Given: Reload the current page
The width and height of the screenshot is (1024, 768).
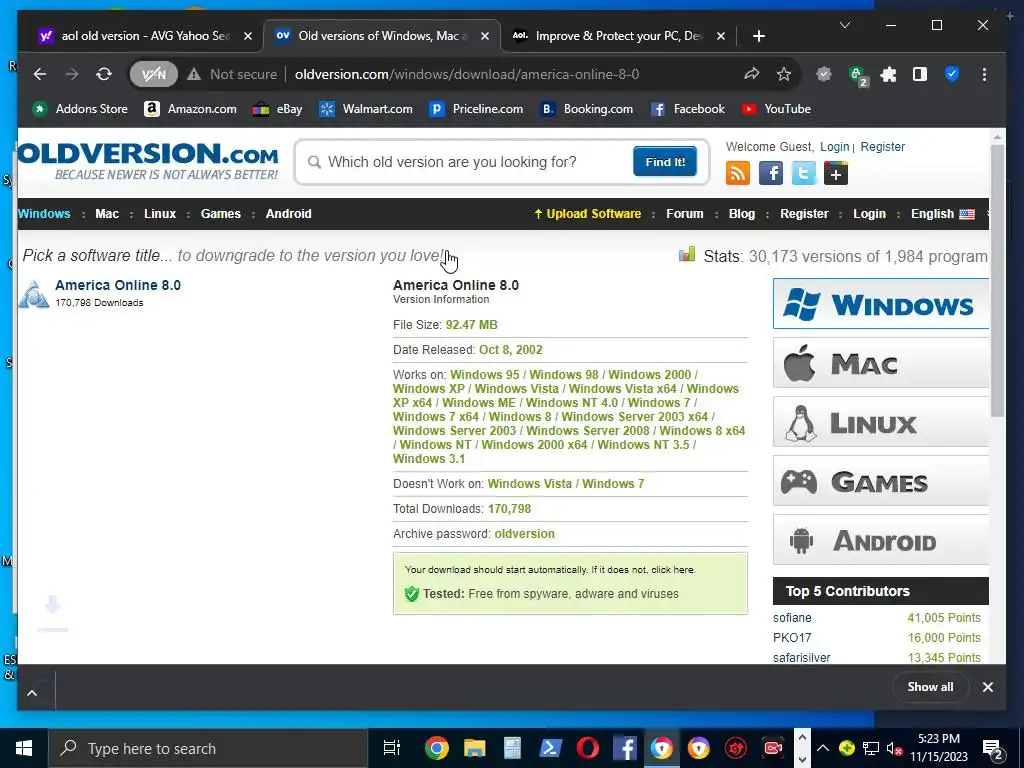Looking at the screenshot, I should click(x=104, y=74).
